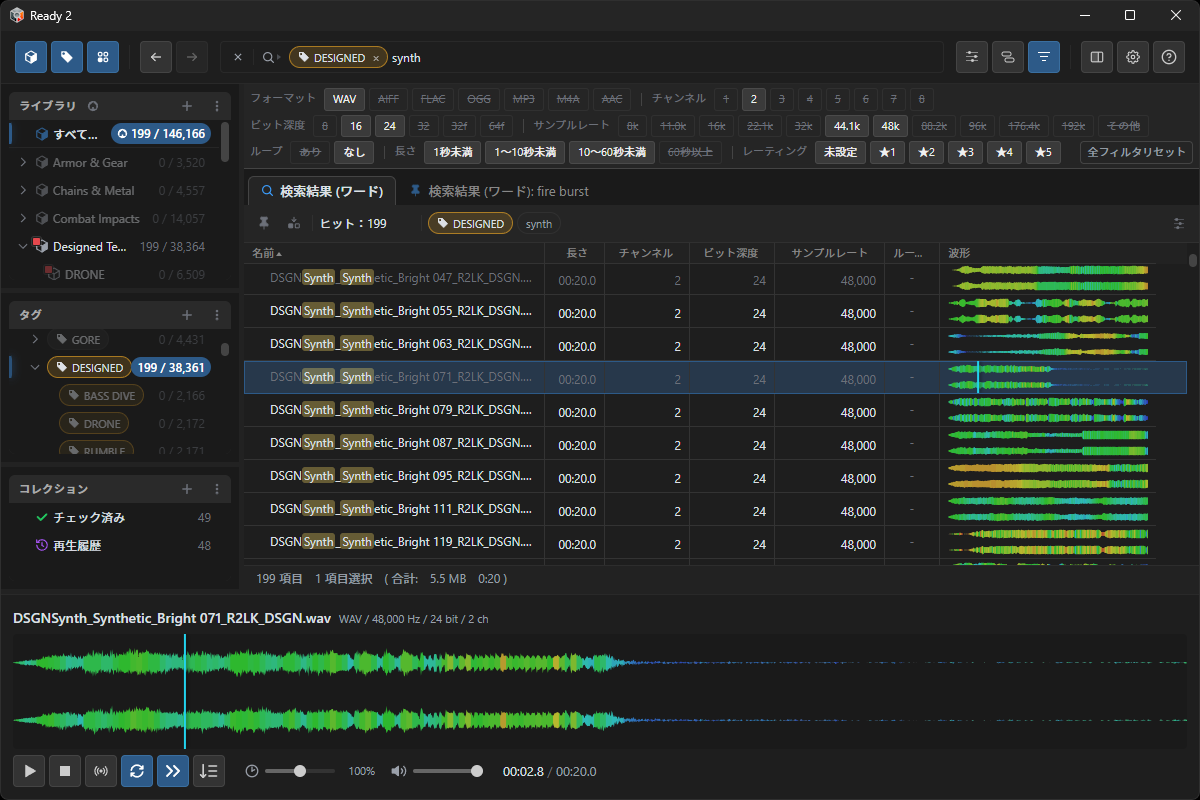The width and height of the screenshot is (1200, 800).
Task: Expand the Armor & Gear library item
Action: coord(25,162)
